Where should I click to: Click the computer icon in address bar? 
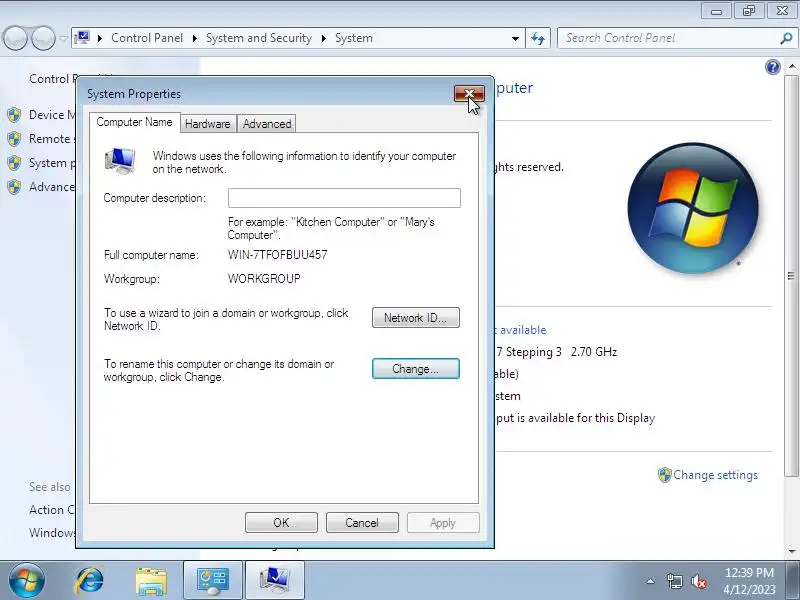click(82, 38)
